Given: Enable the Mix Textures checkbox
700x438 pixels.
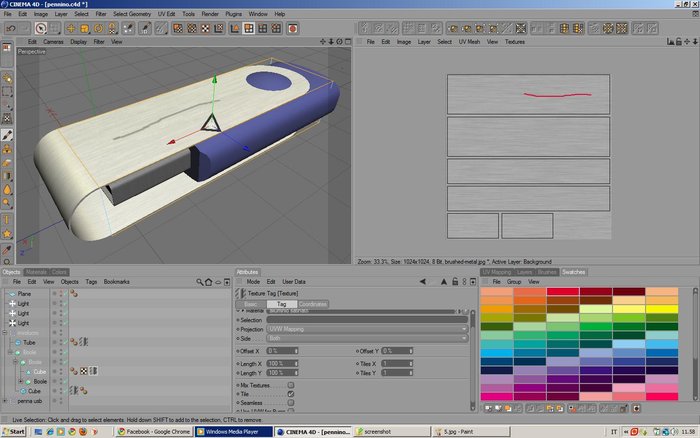Looking at the screenshot, I should click(291, 385).
